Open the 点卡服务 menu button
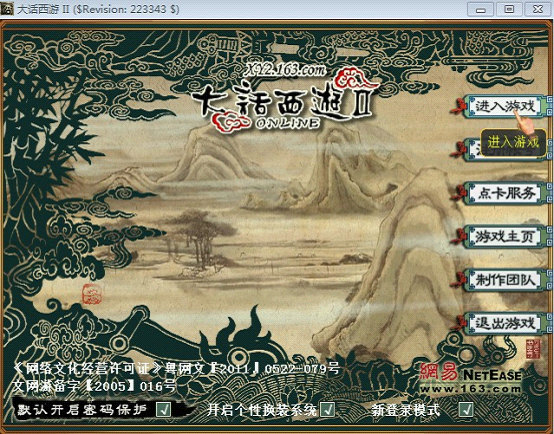 pyautogui.click(x=505, y=193)
